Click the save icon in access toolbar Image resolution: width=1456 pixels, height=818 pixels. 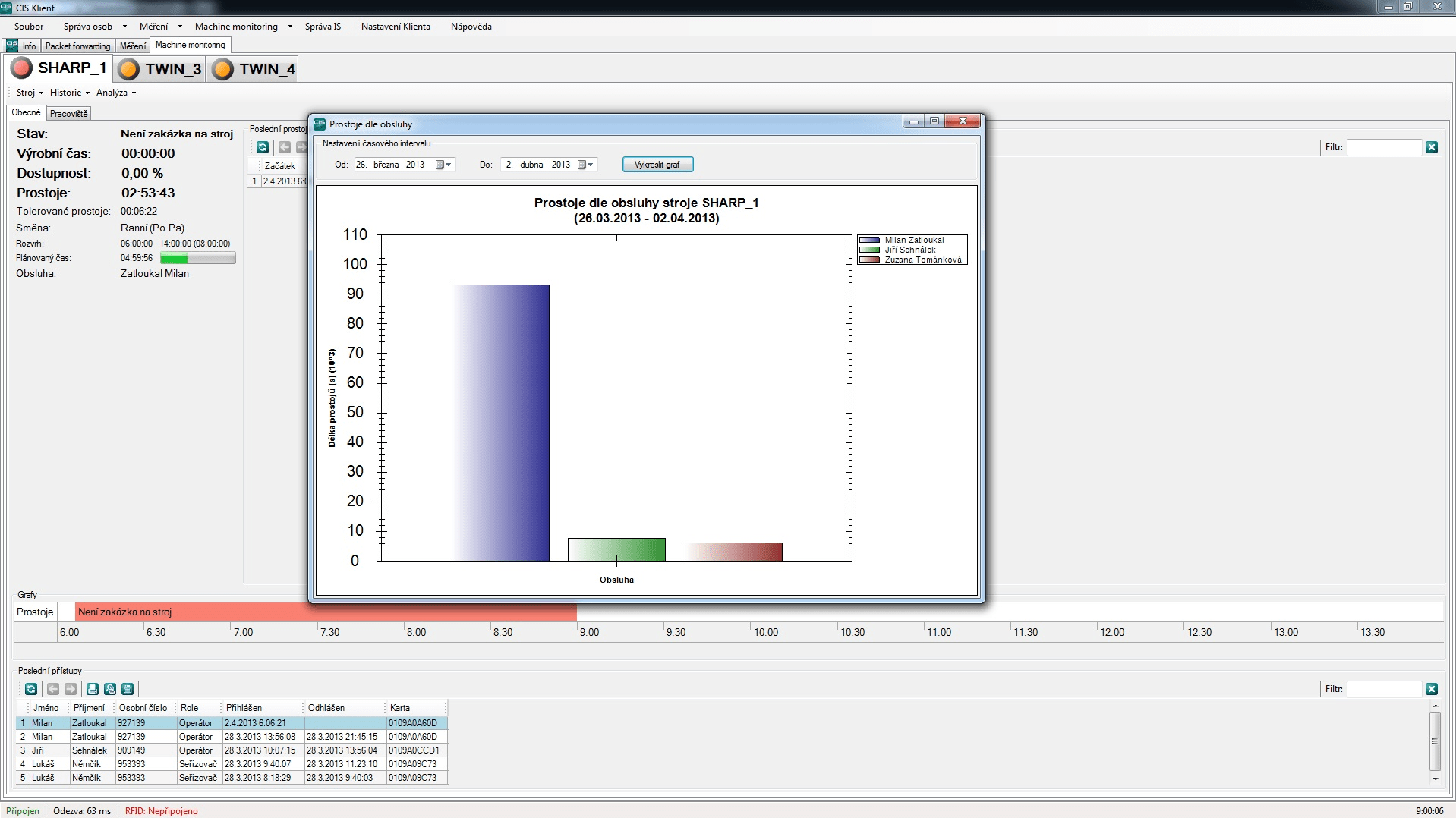pos(128,689)
